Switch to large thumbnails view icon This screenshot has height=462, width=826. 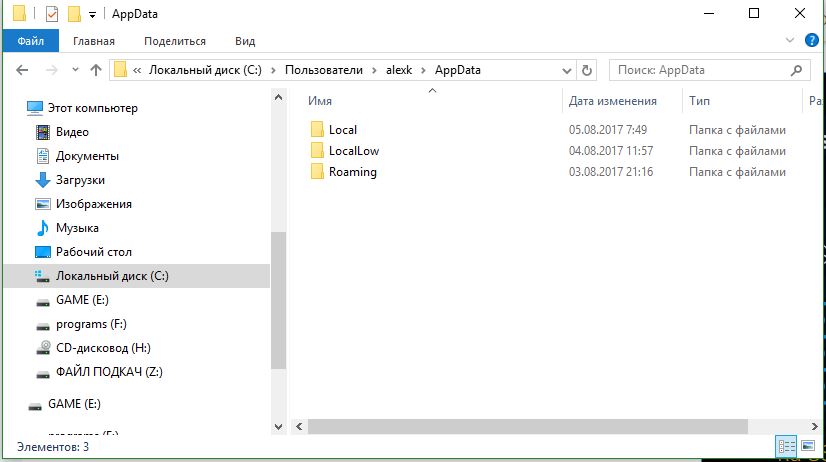tap(808, 446)
